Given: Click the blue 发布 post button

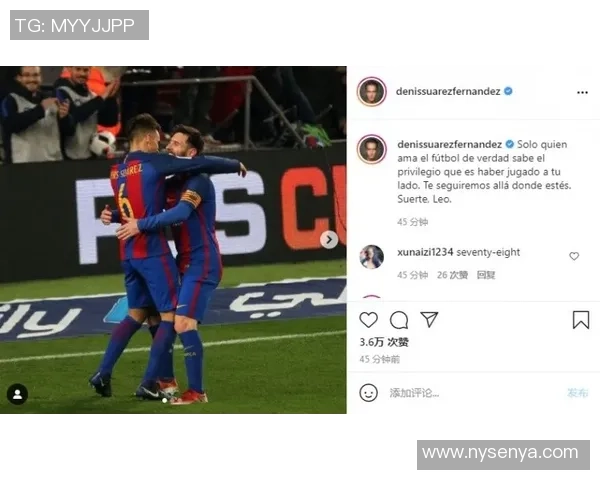Looking at the screenshot, I should [577, 393].
